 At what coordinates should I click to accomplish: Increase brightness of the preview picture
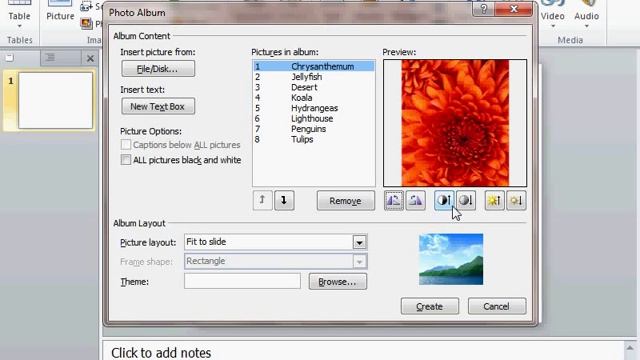click(x=495, y=200)
